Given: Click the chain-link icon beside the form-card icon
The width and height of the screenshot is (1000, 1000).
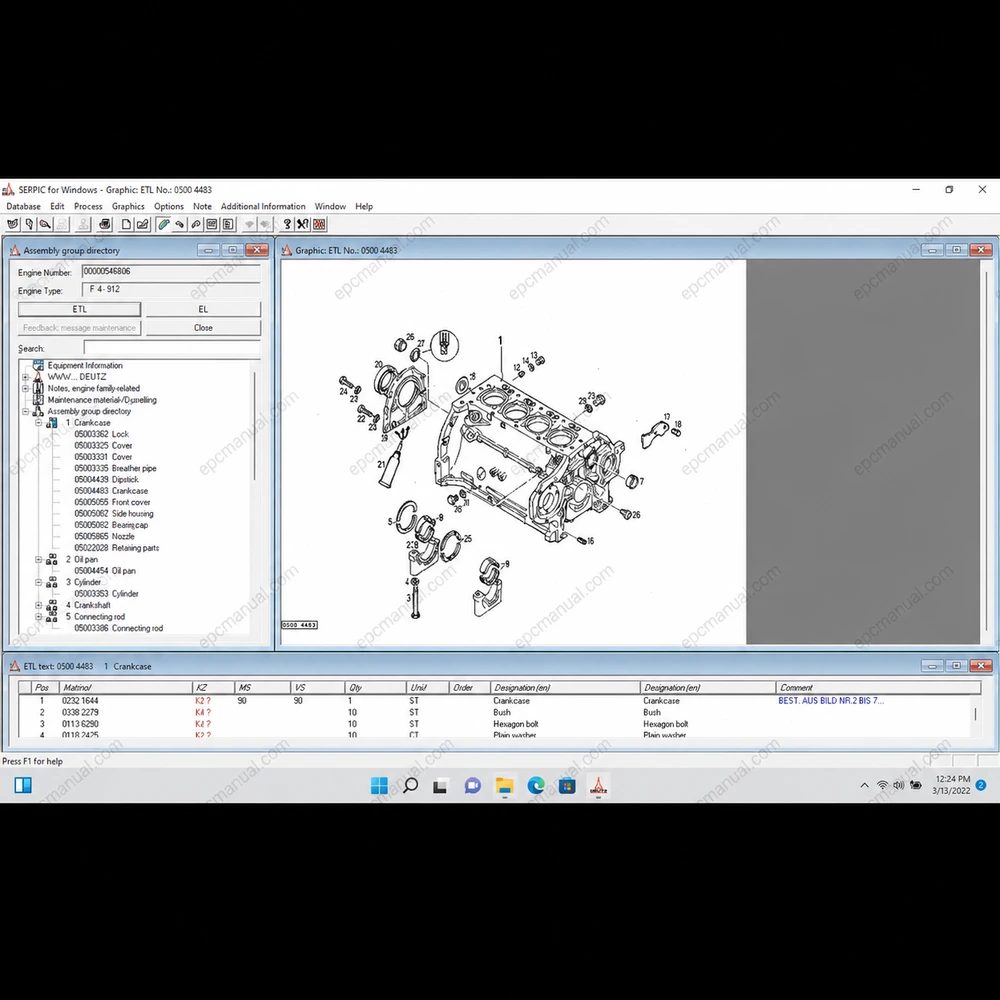Looking at the screenshot, I should tap(196, 224).
